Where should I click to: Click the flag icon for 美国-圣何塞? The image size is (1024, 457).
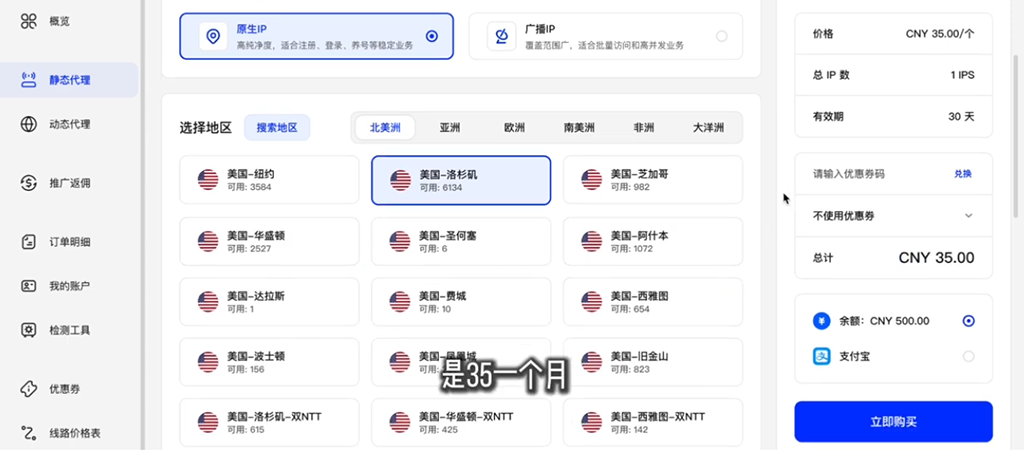(x=400, y=241)
